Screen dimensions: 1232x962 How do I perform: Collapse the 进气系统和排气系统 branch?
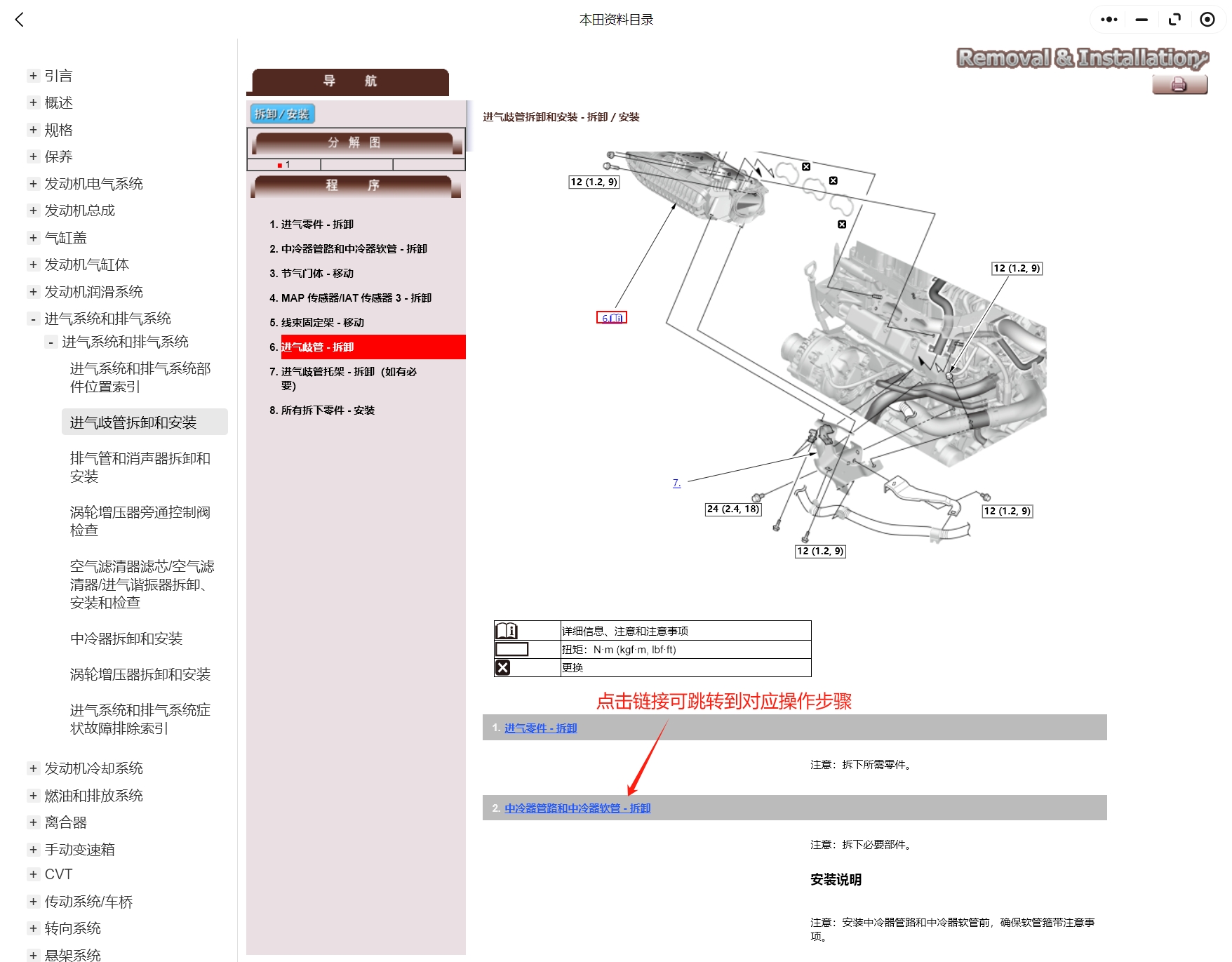(32, 318)
